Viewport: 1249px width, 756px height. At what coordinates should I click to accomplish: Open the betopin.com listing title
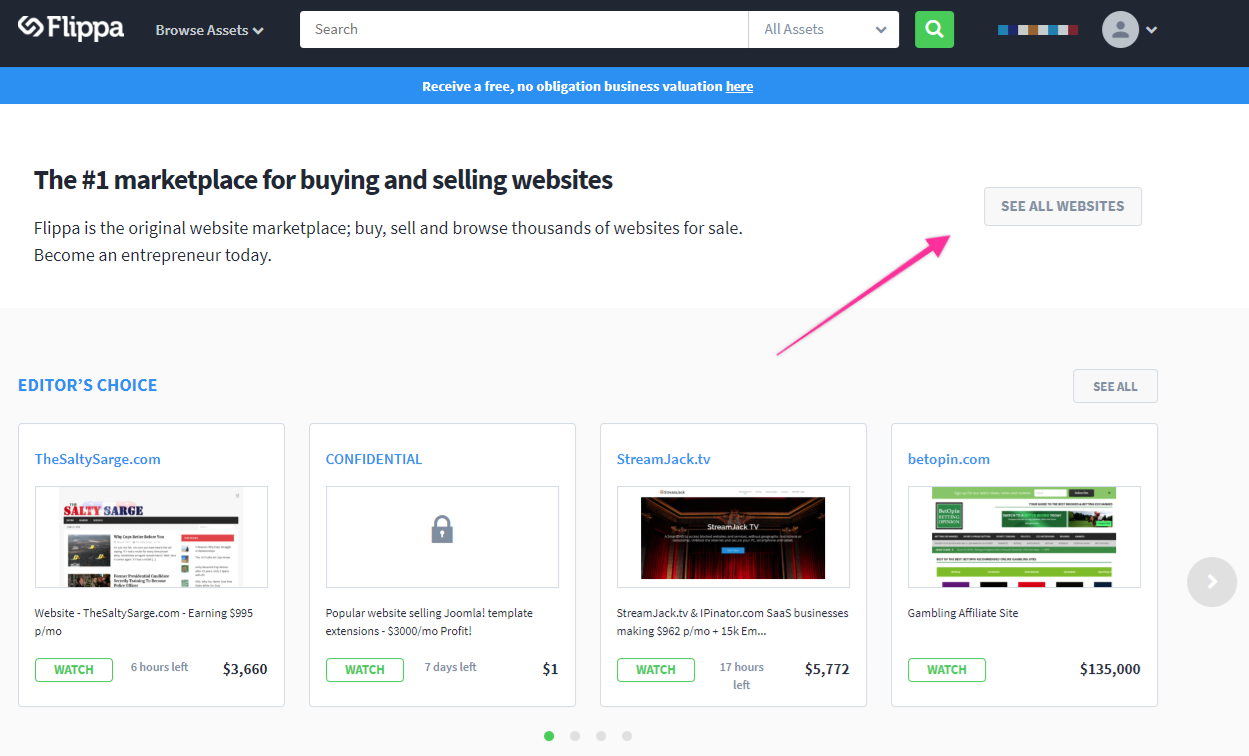point(949,459)
